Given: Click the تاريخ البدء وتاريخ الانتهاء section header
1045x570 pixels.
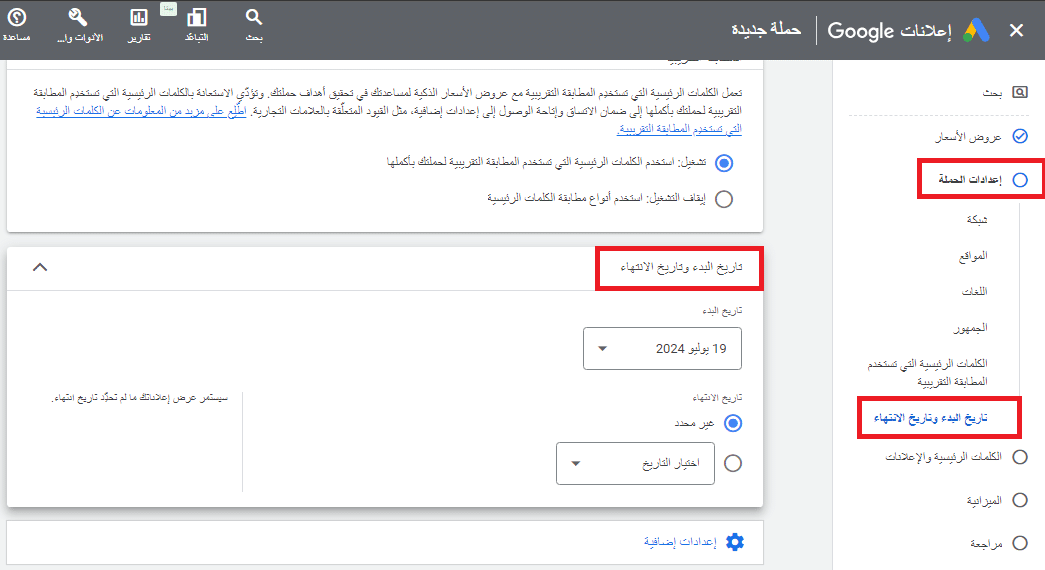Looking at the screenshot, I should tap(681, 267).
